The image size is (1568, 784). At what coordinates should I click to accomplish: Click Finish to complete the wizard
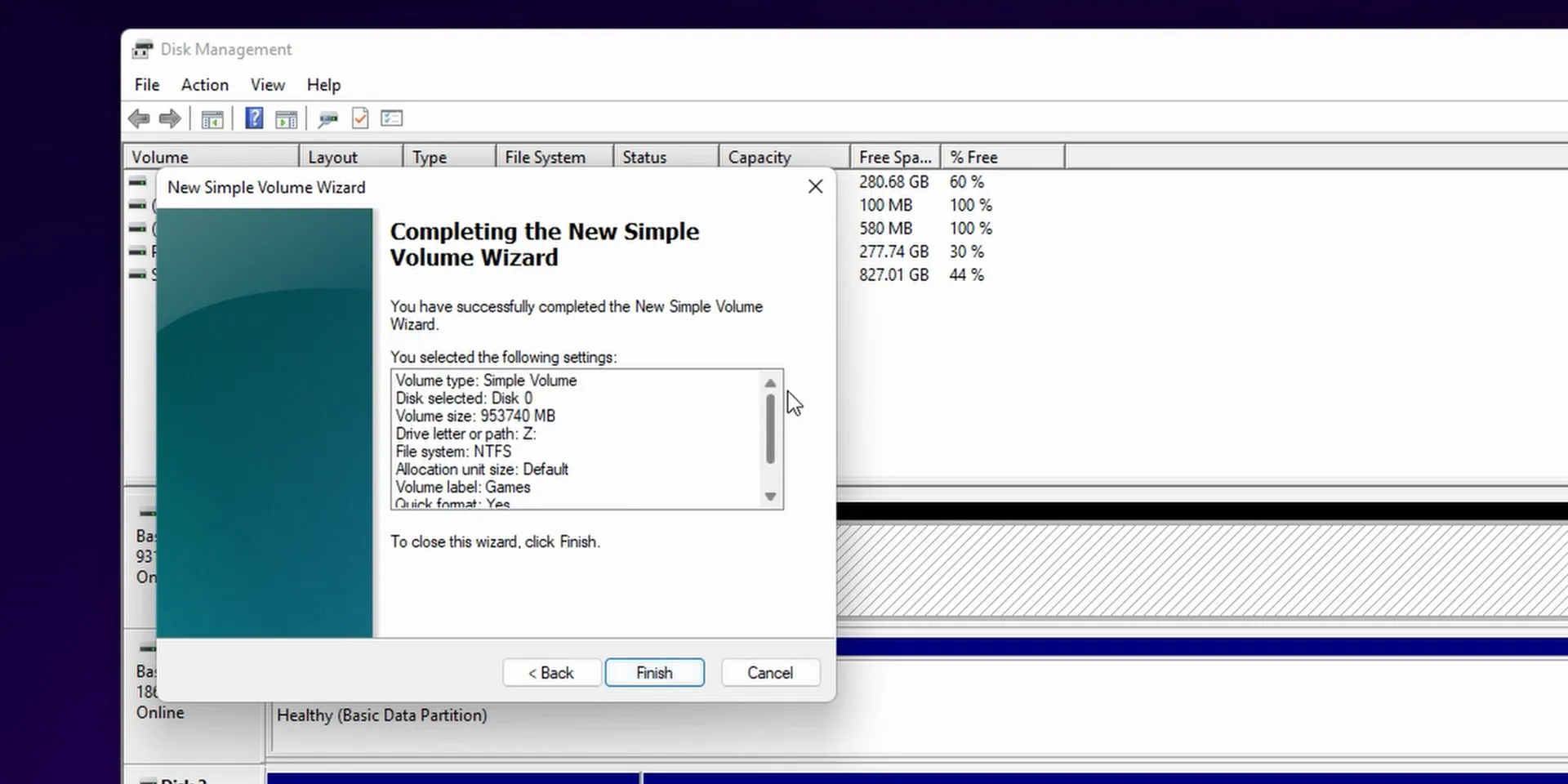tap(654, 673)
